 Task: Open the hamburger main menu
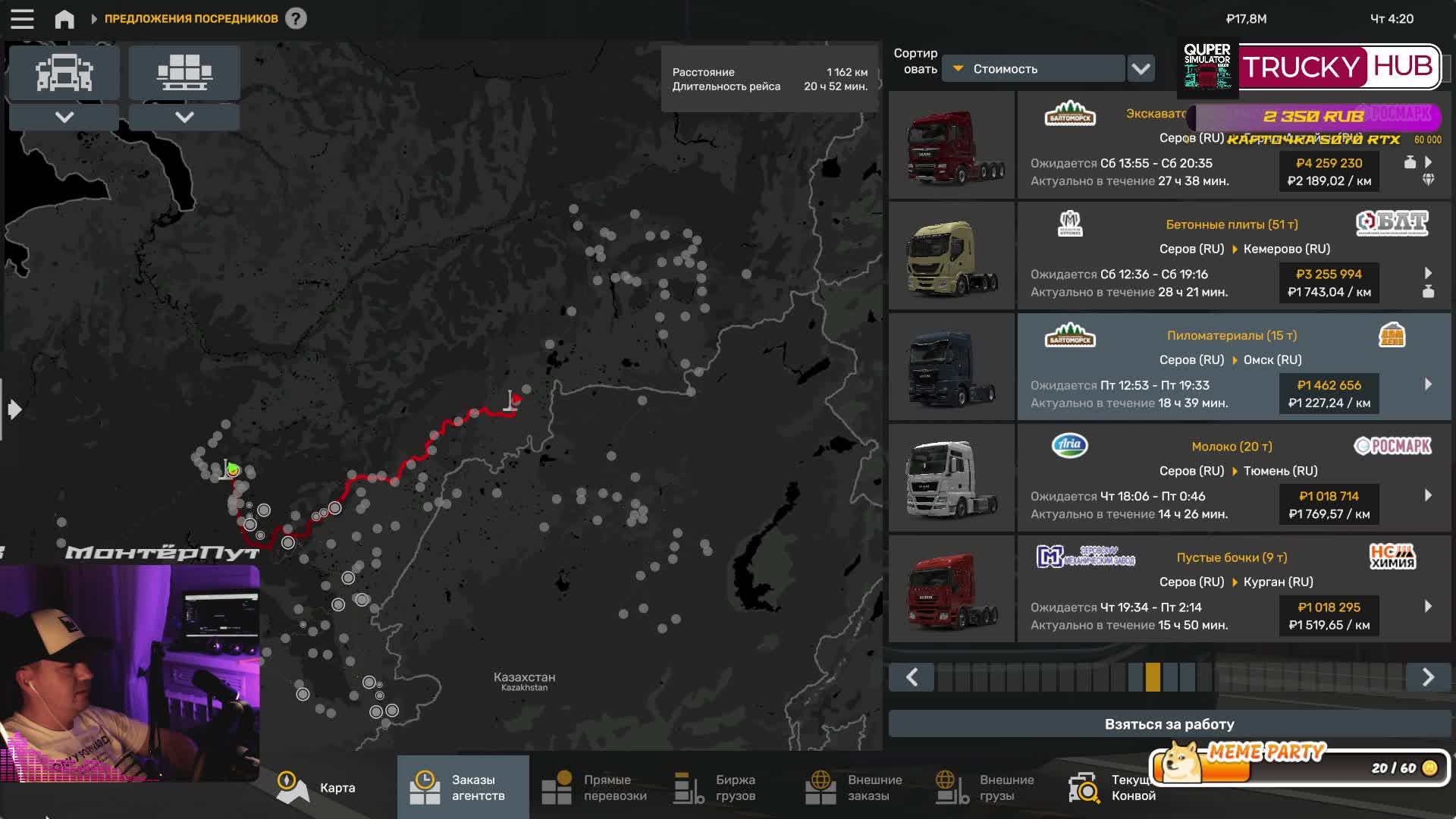tap(22, 18)
